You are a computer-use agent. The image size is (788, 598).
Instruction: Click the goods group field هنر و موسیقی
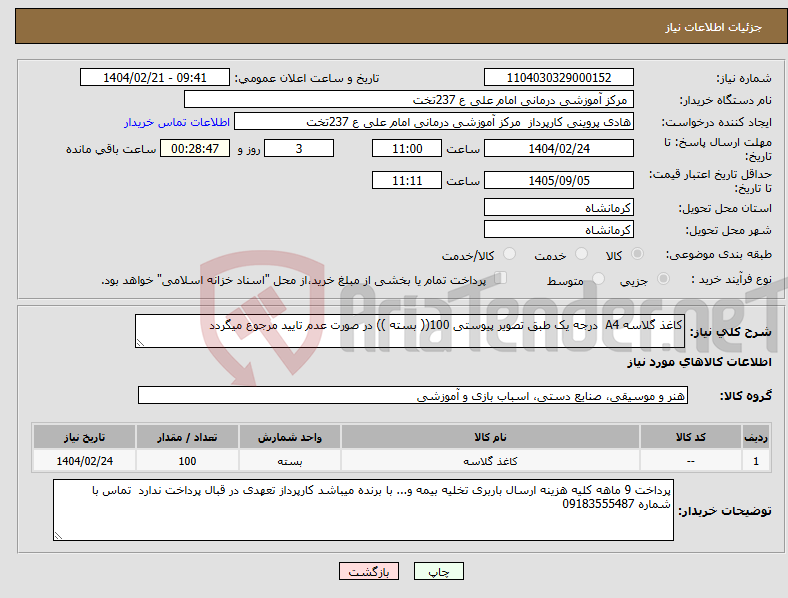click(413, 395)
